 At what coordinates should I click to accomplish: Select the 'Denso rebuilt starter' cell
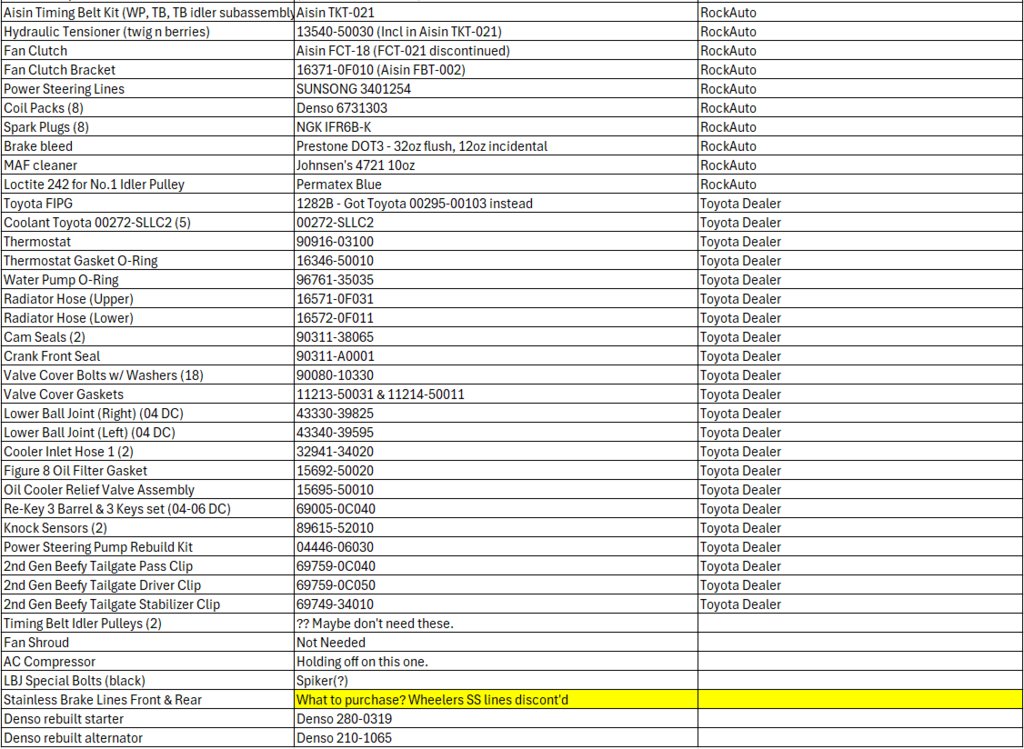click(148, 718)
